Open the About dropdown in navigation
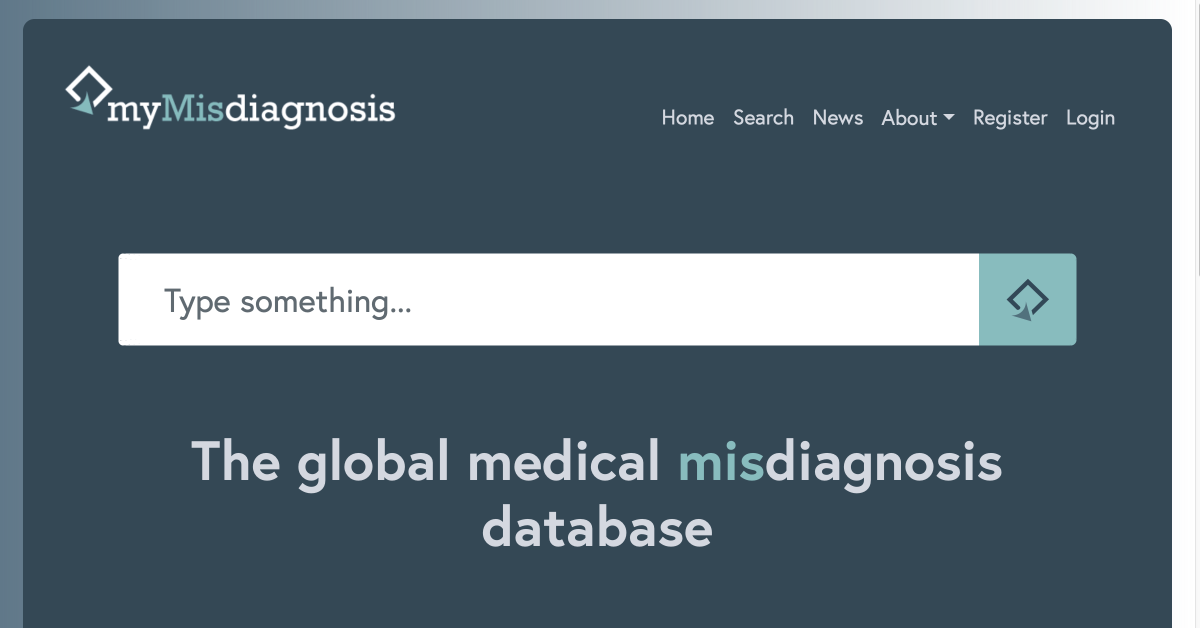The image size is (1200, 628). [917, 118]
